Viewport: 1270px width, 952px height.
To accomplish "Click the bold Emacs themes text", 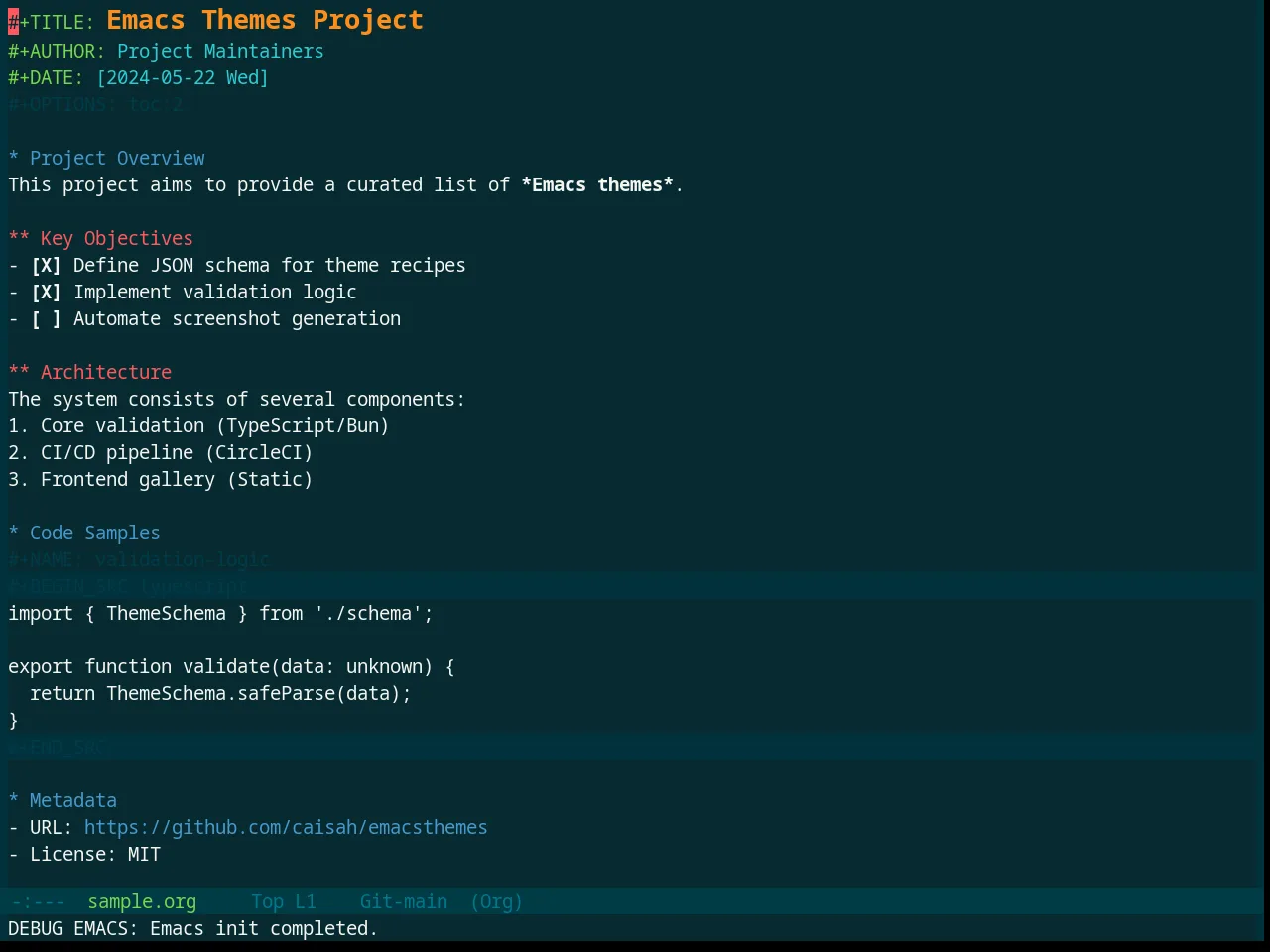I will pos(597,185).
